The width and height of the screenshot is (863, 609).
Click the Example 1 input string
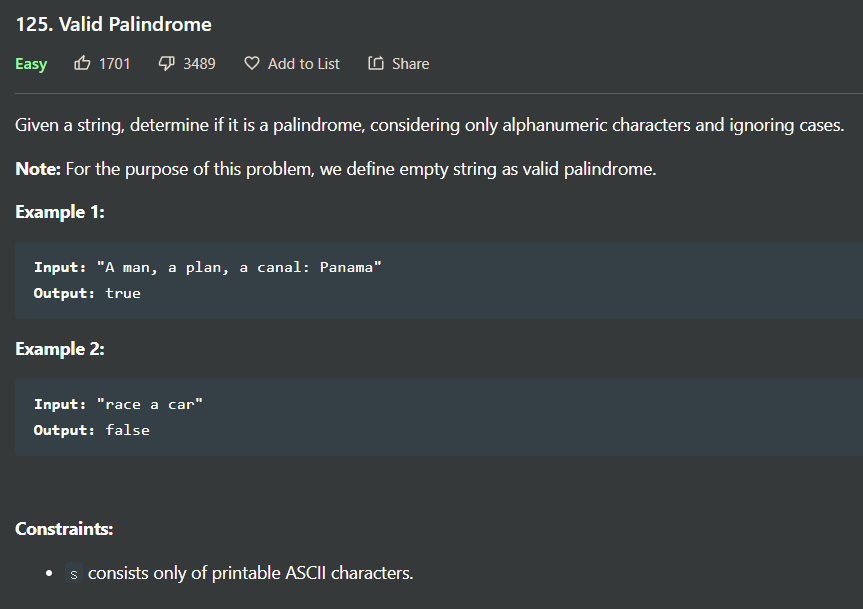(239, 267)
